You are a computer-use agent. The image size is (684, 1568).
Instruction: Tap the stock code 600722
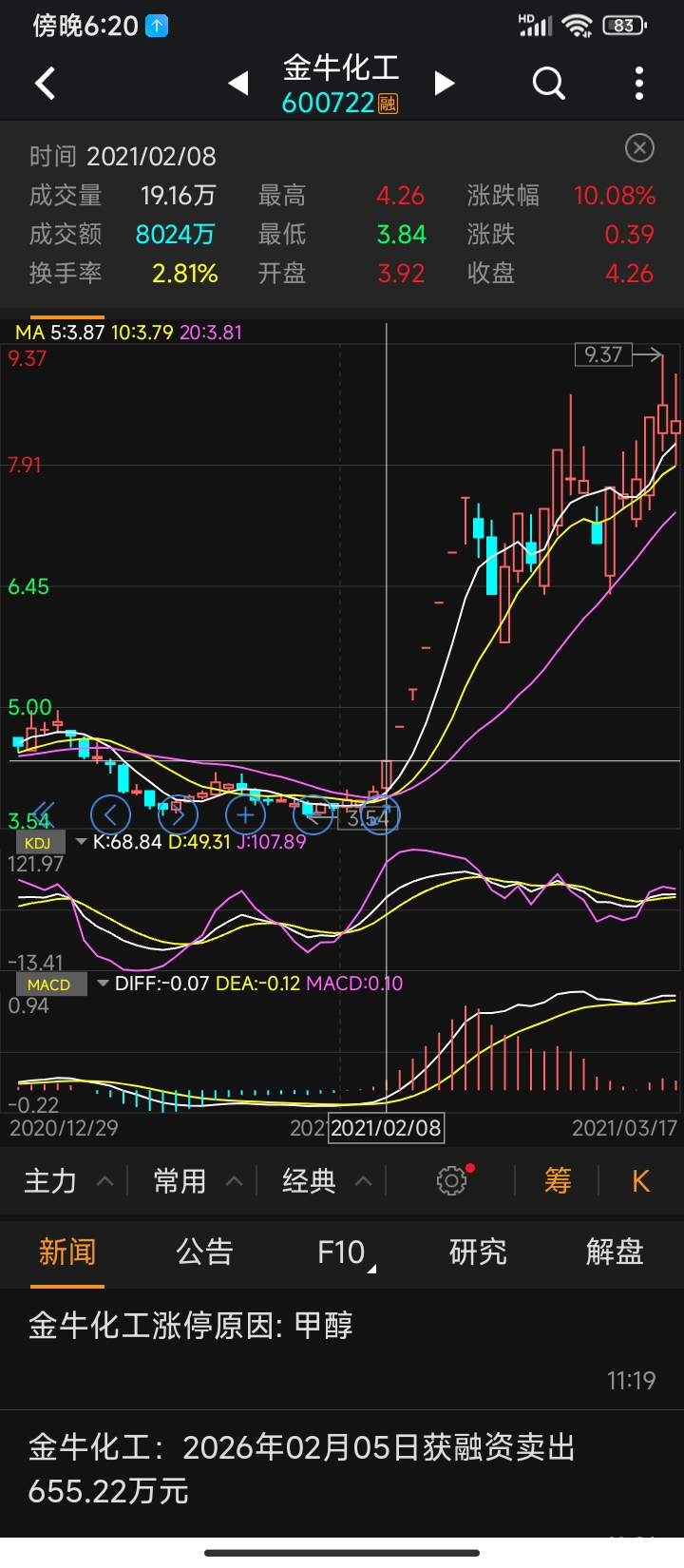click(328, 103)
